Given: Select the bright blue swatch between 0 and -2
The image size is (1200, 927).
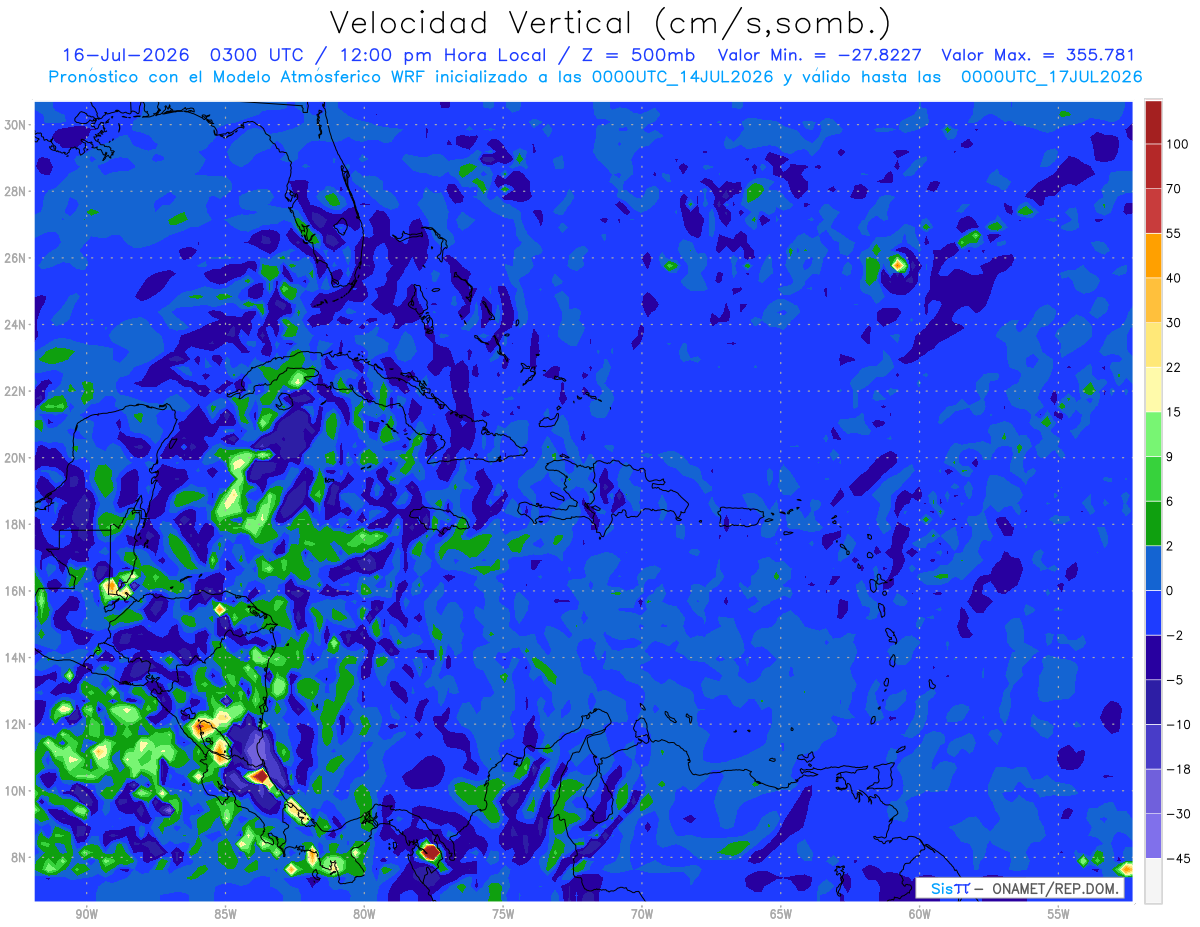Looking at the screenshot, I should (1152, 612).
